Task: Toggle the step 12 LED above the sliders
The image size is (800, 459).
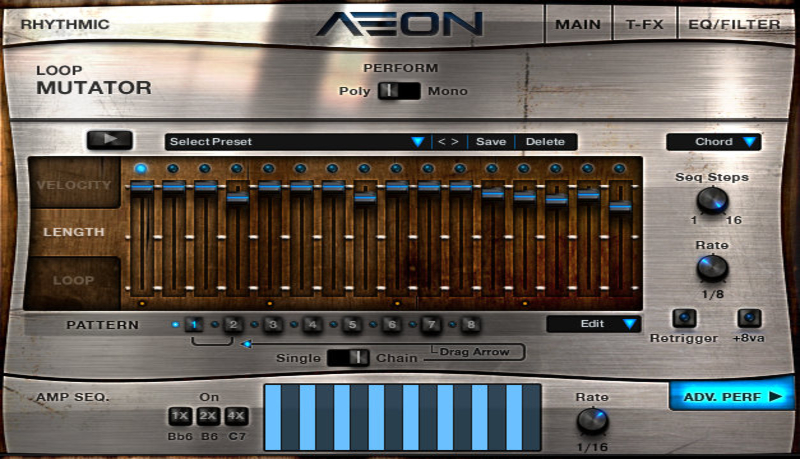Action: 492,168
